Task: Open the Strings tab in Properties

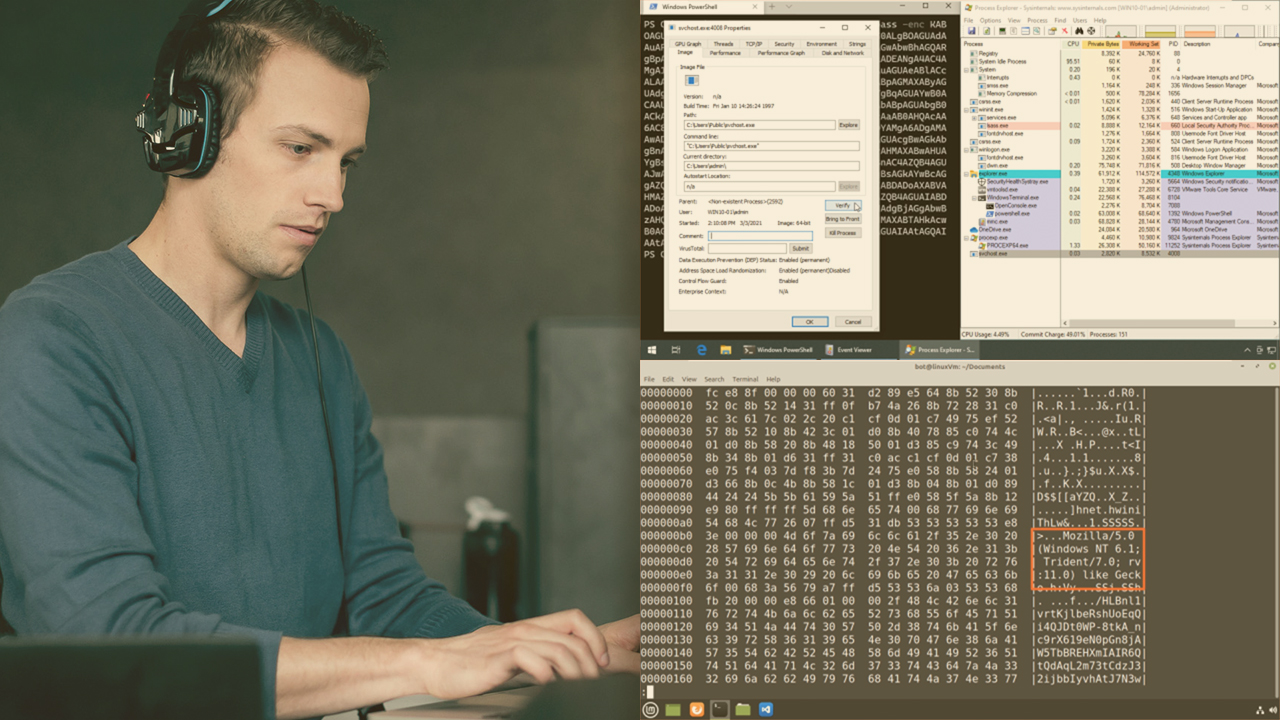Action: (x=857, y=44)
